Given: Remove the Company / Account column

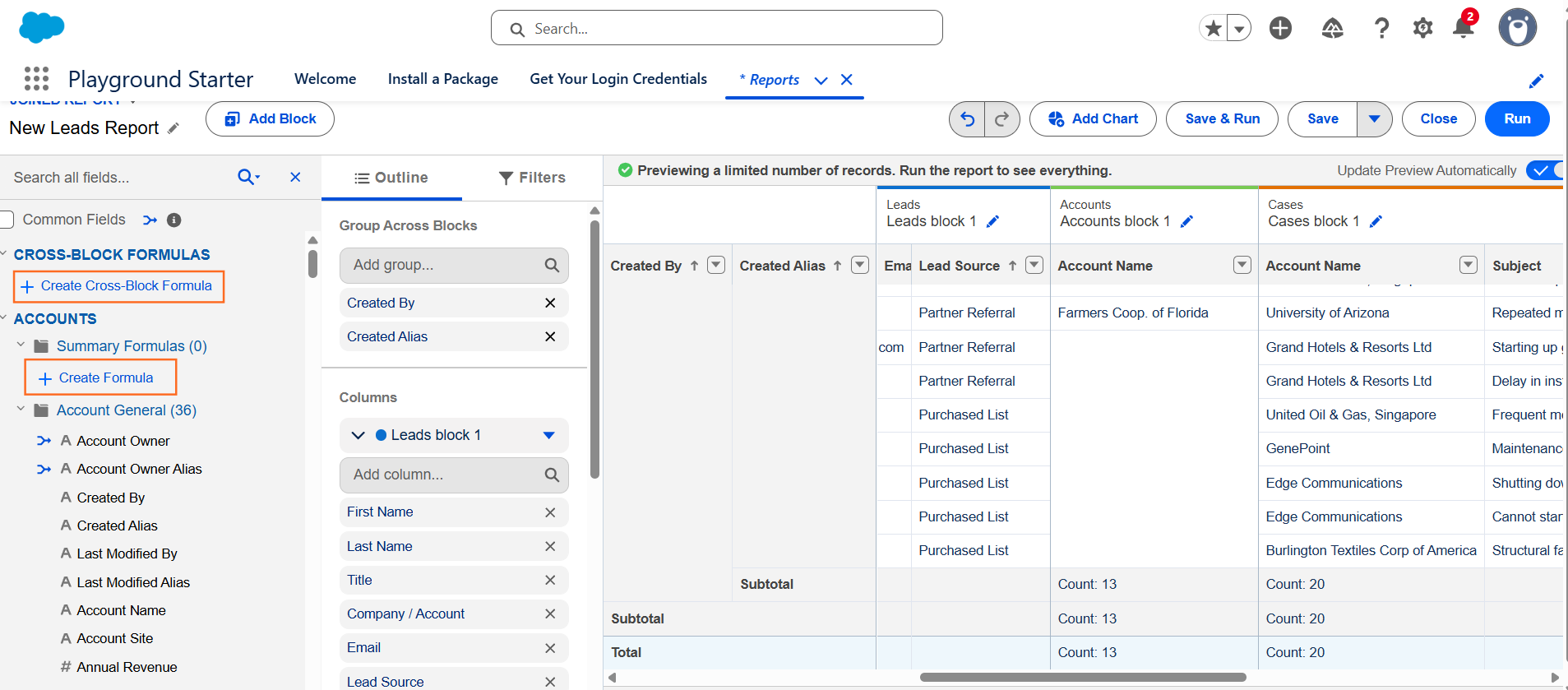Looking at the screenshot, I should tap(550, 614).
